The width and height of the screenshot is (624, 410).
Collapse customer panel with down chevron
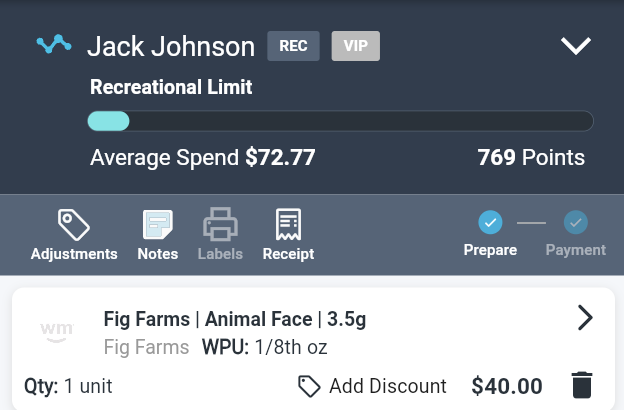[x=576, y=46]
